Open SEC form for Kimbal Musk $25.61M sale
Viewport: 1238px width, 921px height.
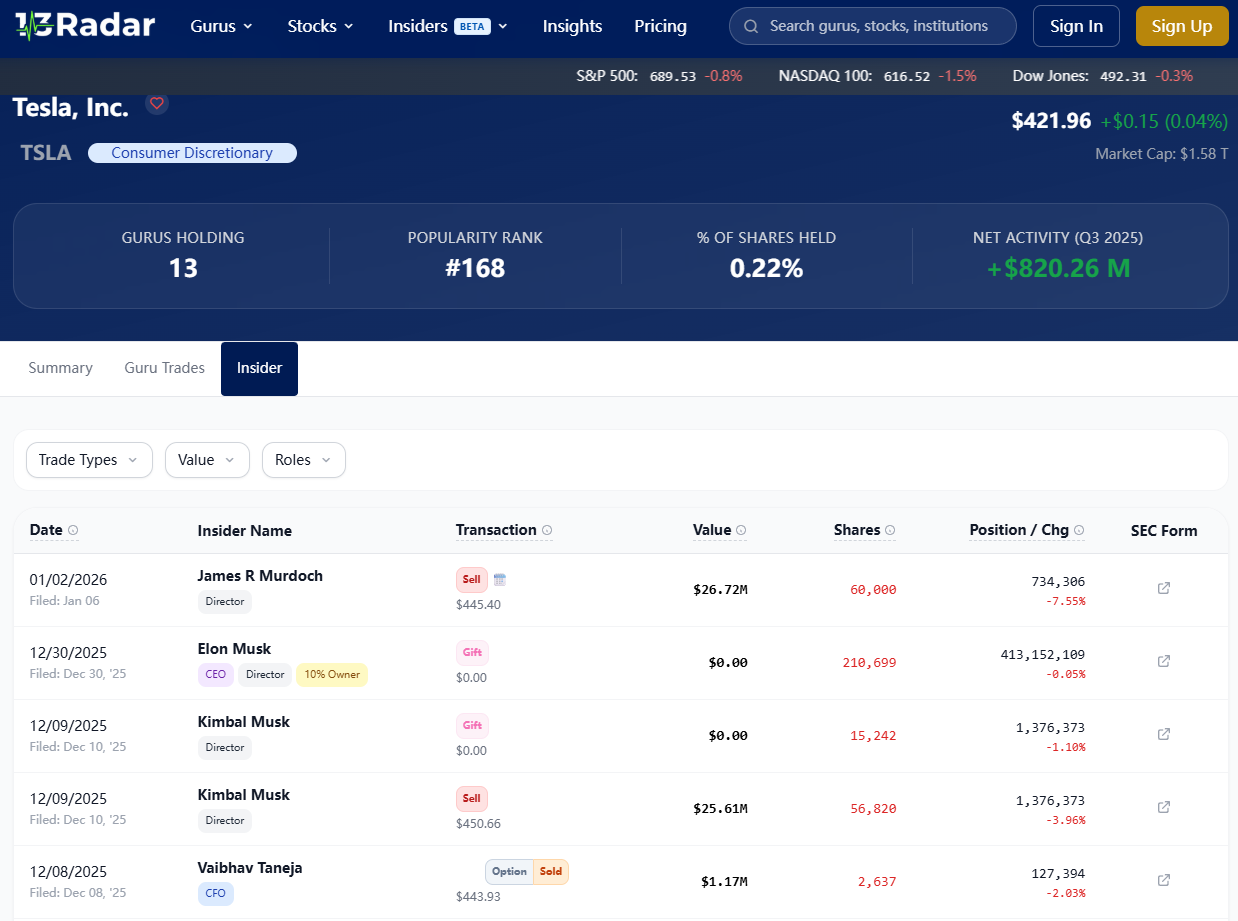click(1164, 807)
